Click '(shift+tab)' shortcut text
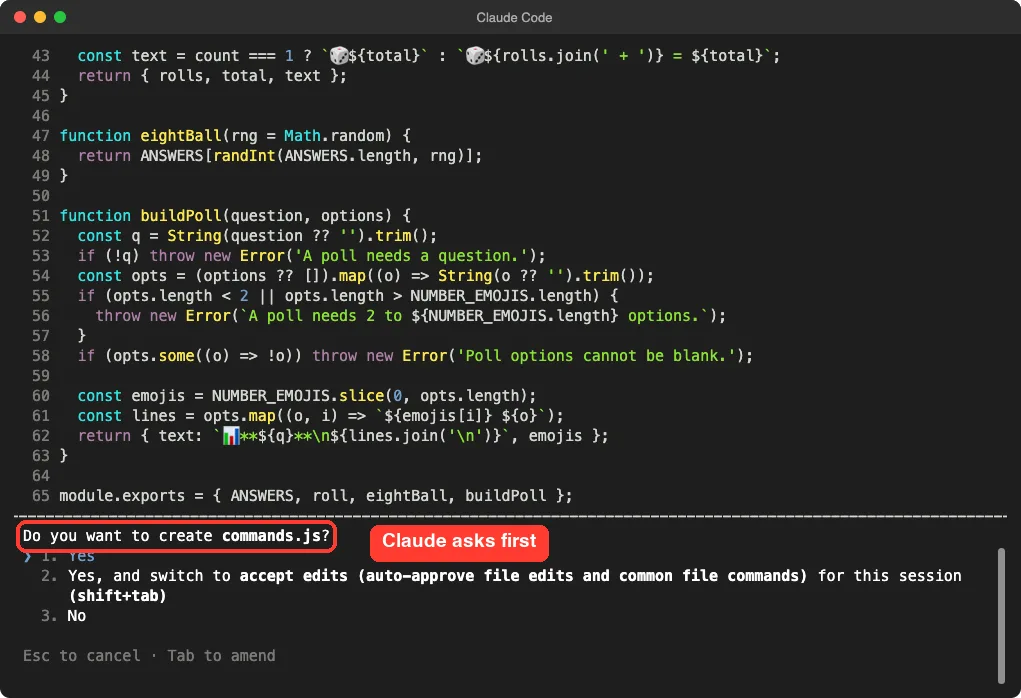The image size is (1021, 698). (117, 596)
